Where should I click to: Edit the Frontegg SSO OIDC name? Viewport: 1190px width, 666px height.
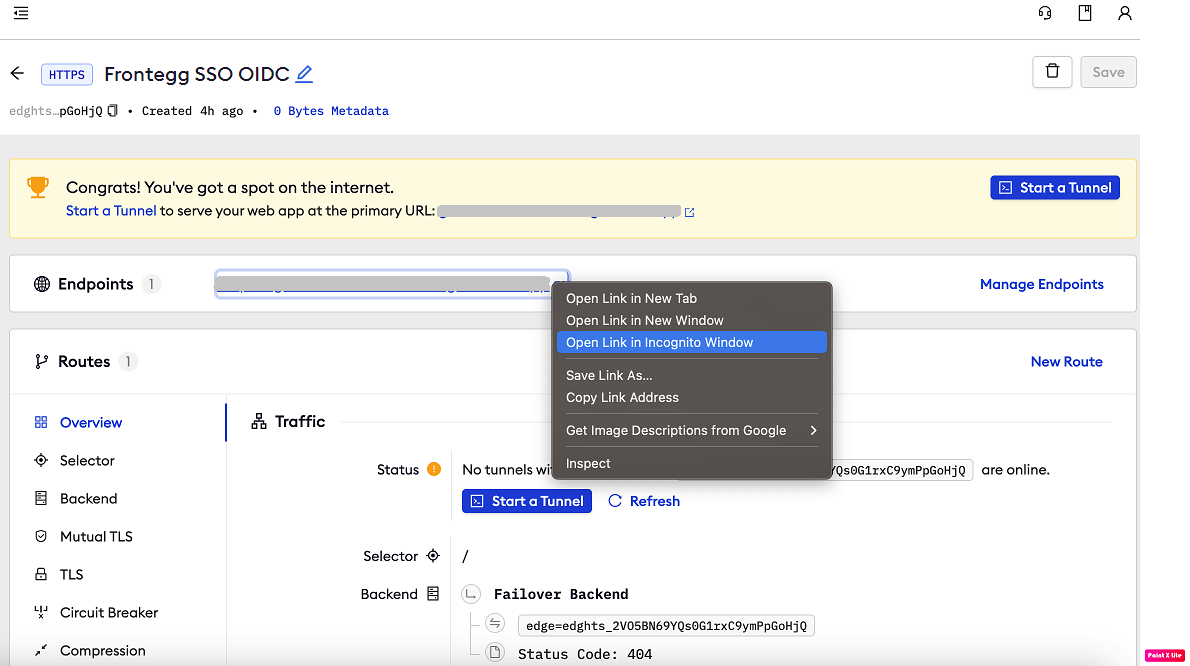click(x=304, y=74)
